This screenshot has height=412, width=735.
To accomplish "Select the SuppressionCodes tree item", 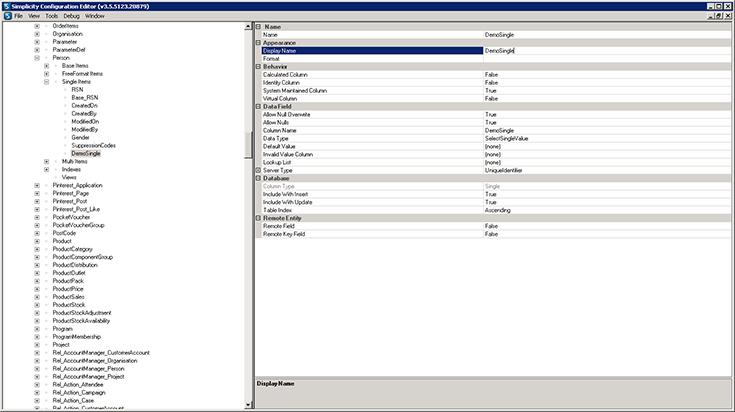I will tap(93, 145).
